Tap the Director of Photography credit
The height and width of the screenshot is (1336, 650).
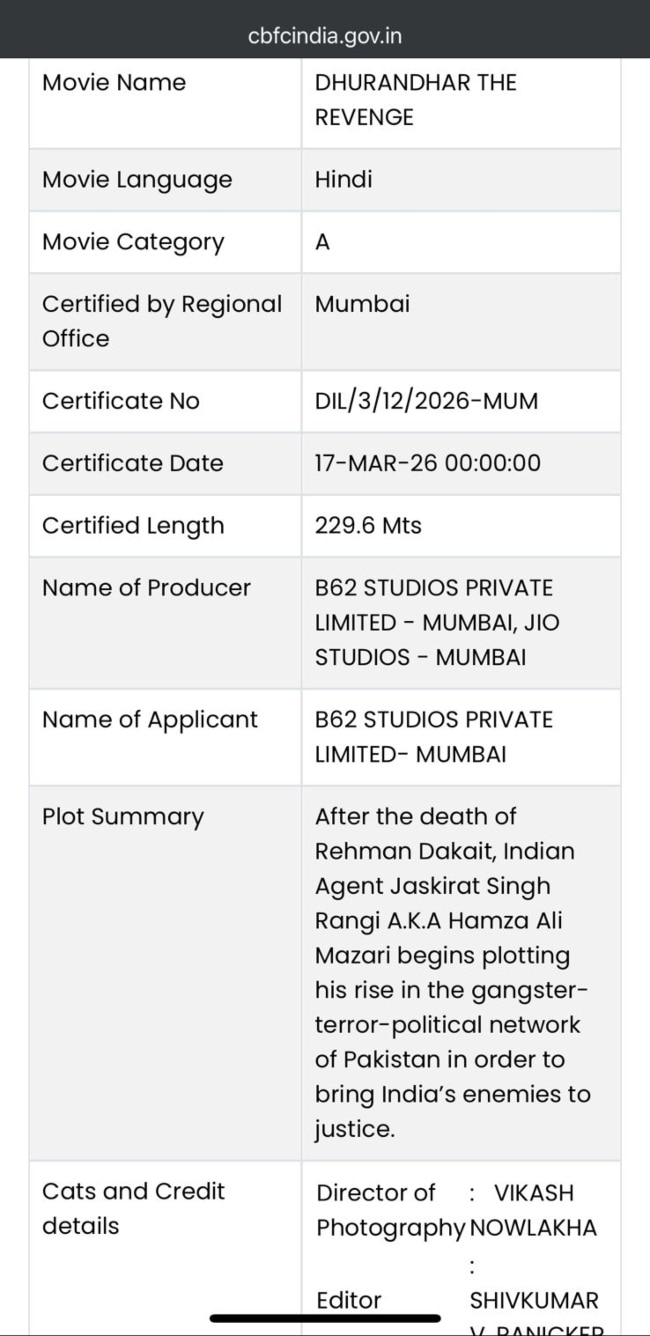[390, 1209]
